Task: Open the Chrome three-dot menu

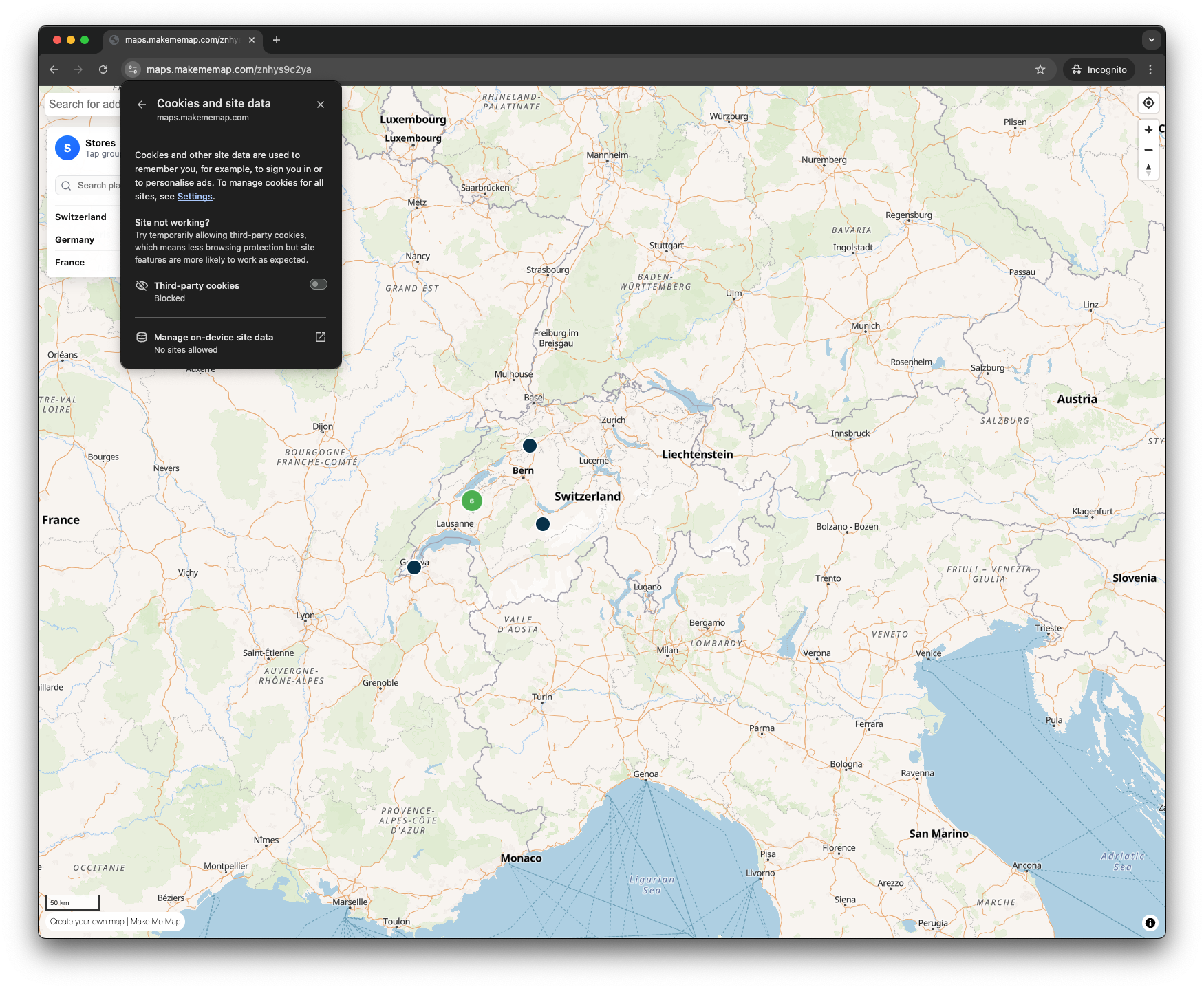Action: click(x=1150, y=69)
